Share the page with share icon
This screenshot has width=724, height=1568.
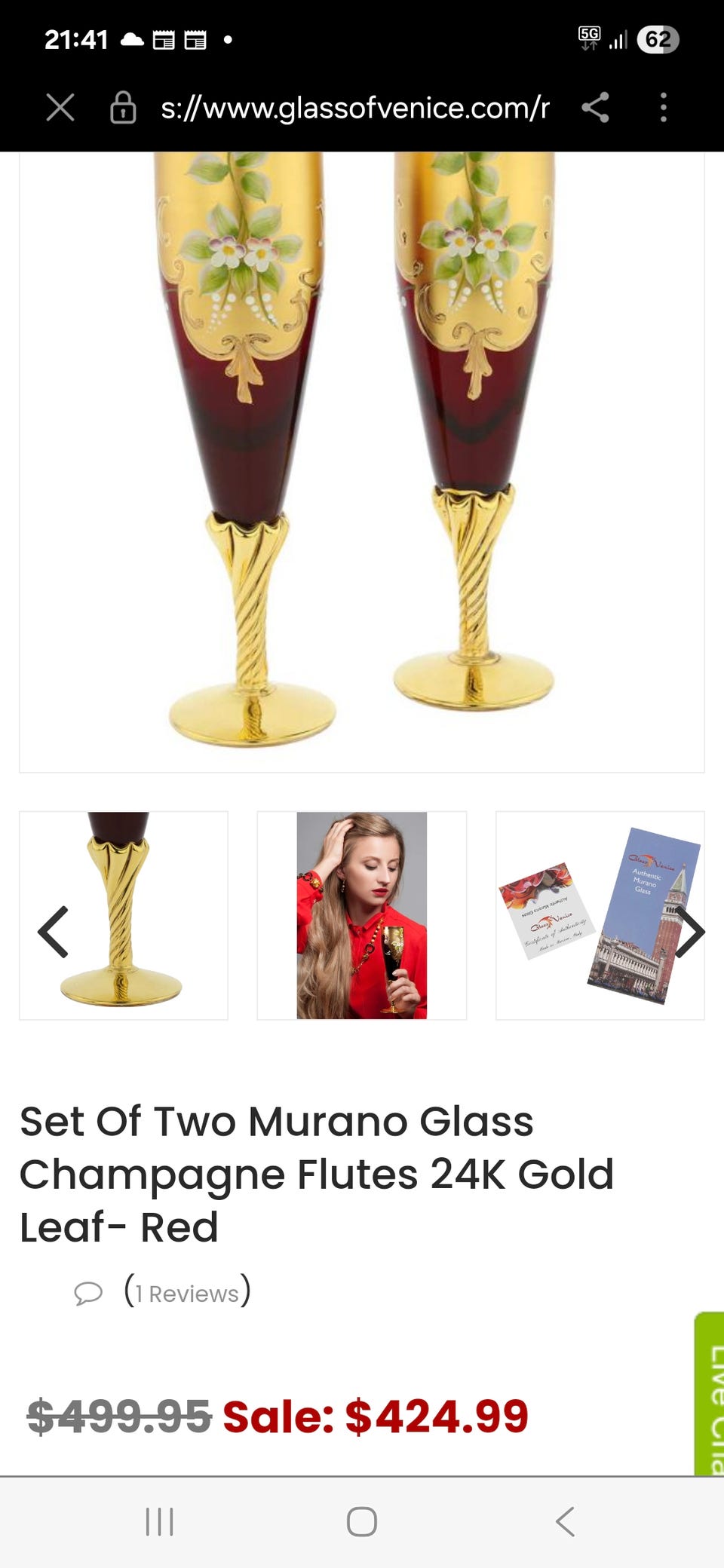(x=595, y=108)
